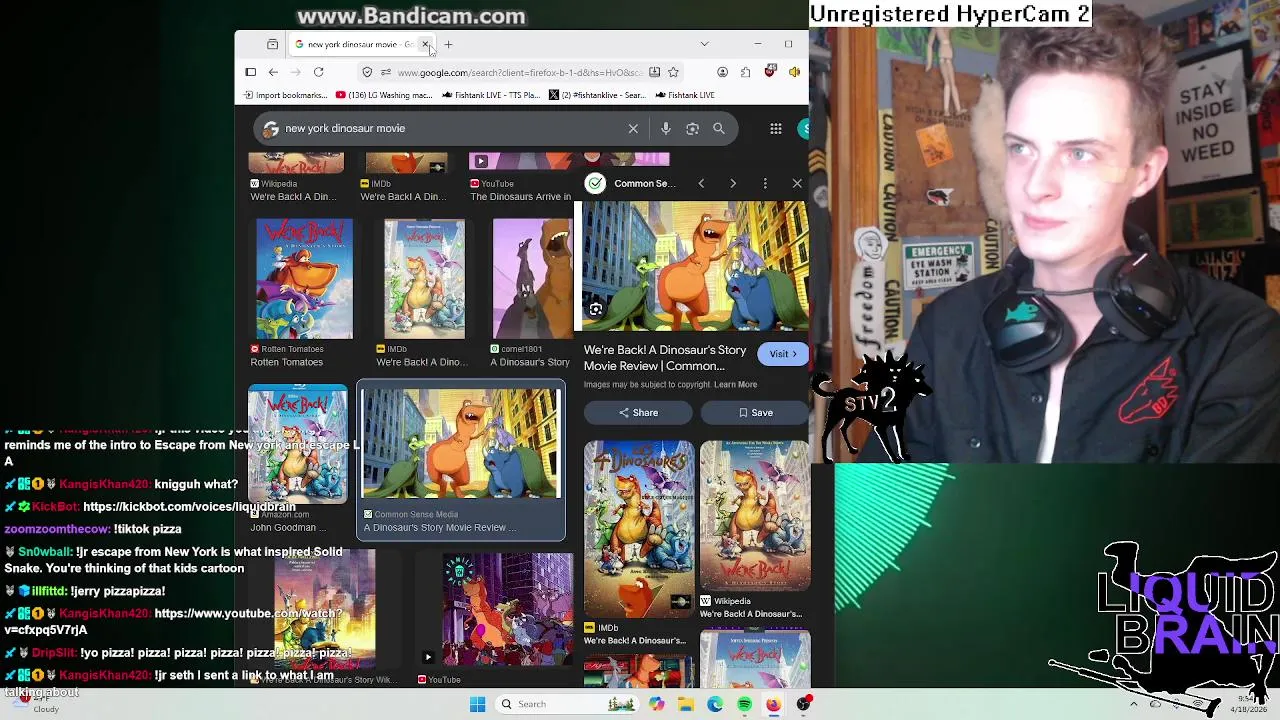
Task: Open the Windows Start menu
Action: point(477,704)
